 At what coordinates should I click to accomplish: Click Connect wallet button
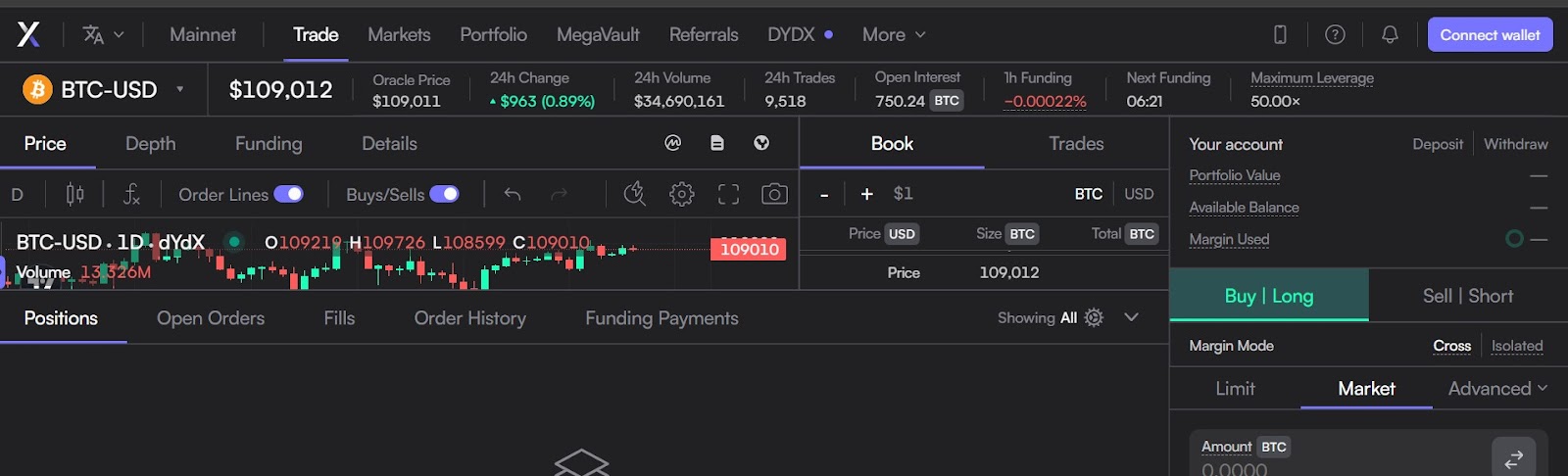(x=1490, y=34)
